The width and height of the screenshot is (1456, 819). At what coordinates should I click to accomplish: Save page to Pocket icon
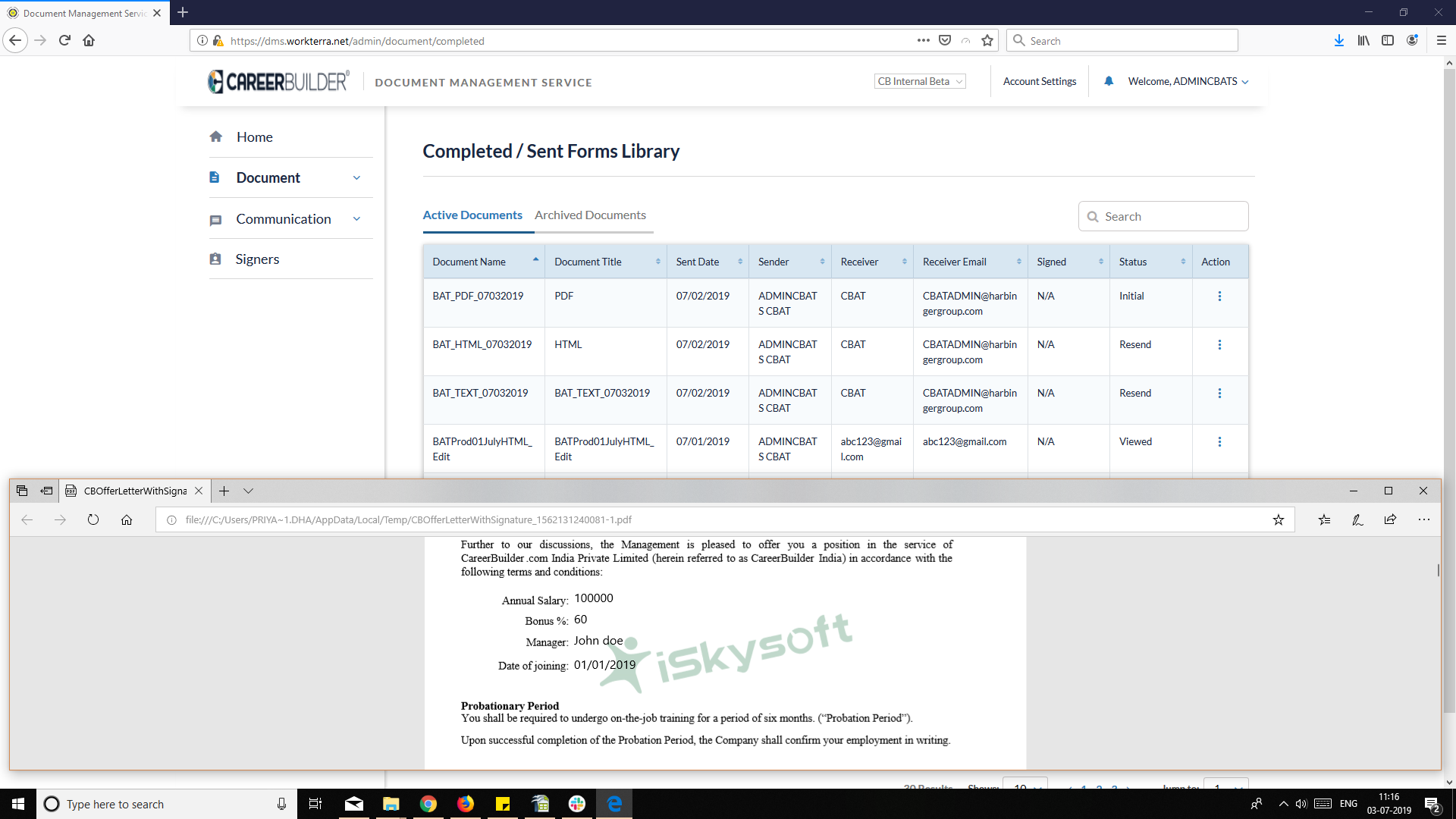[x=945, y=40]
